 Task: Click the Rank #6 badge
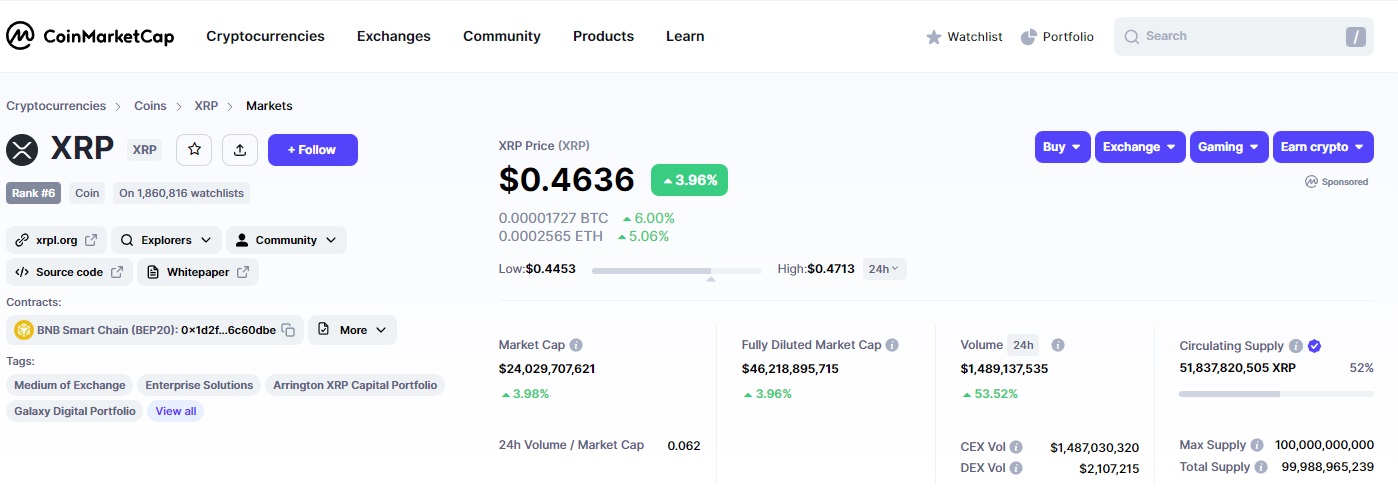[x=34, y=193]
